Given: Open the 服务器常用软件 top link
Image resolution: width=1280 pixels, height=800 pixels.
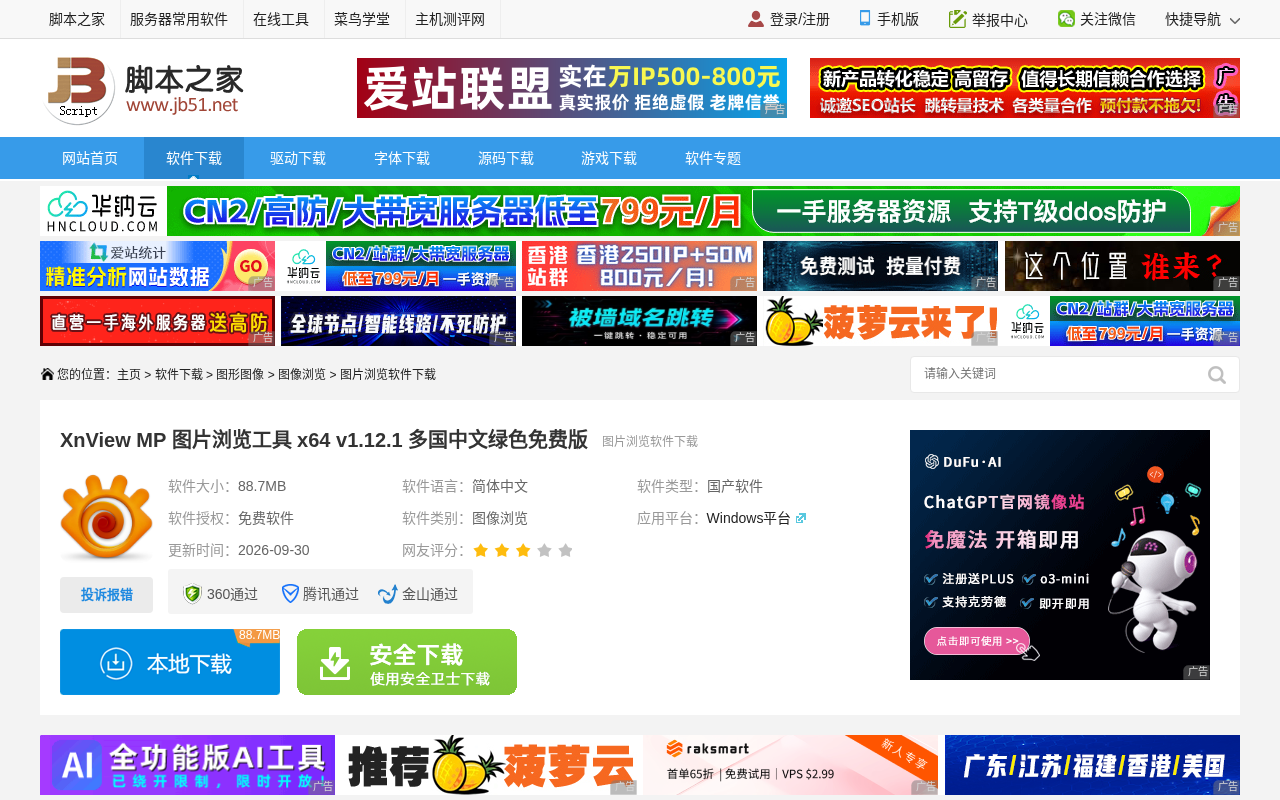Looking at the screenshot, I should point(179,19).
